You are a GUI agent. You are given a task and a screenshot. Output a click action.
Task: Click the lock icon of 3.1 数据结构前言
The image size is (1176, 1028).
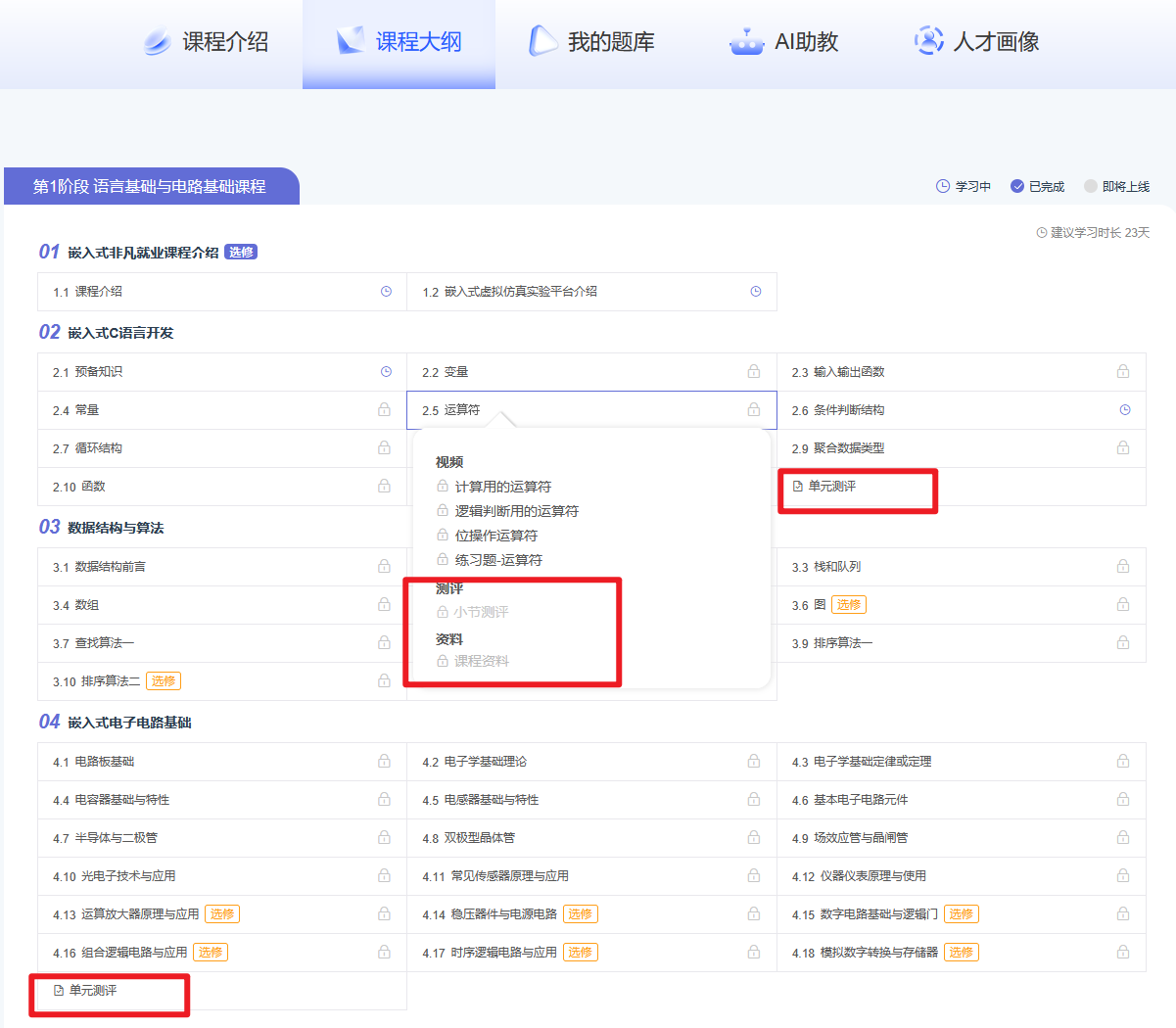[x=384, y=566]
